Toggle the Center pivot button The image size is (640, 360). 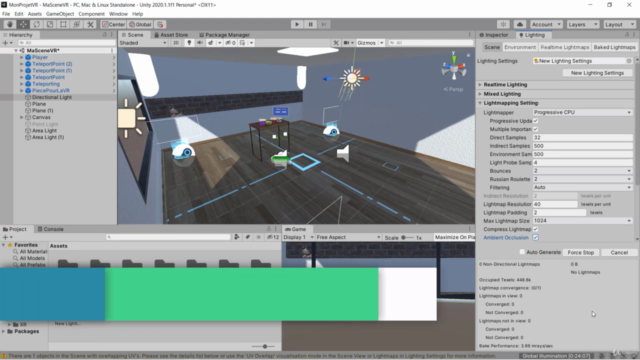[113, 24]
